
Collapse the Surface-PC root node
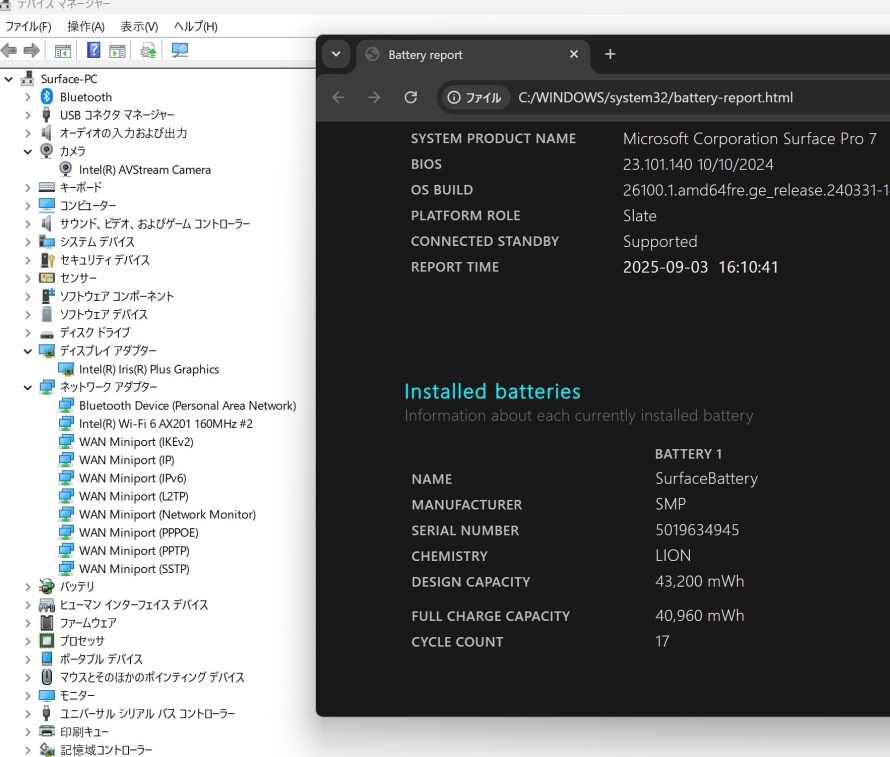[x=9, y=79]
